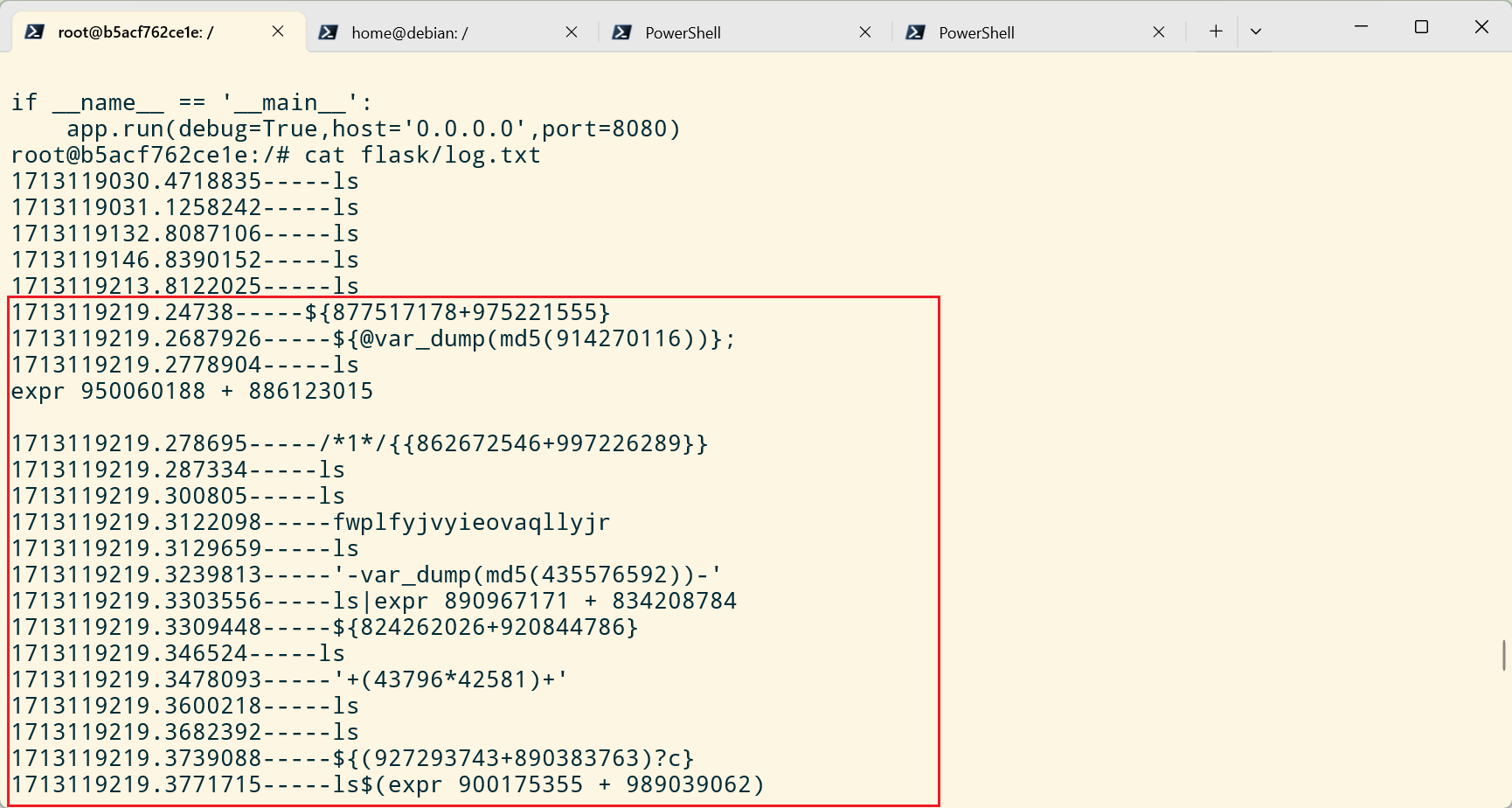Minimize the terminal window
This screenshot has height=808, width=1512.
(x=1361, y=27)
